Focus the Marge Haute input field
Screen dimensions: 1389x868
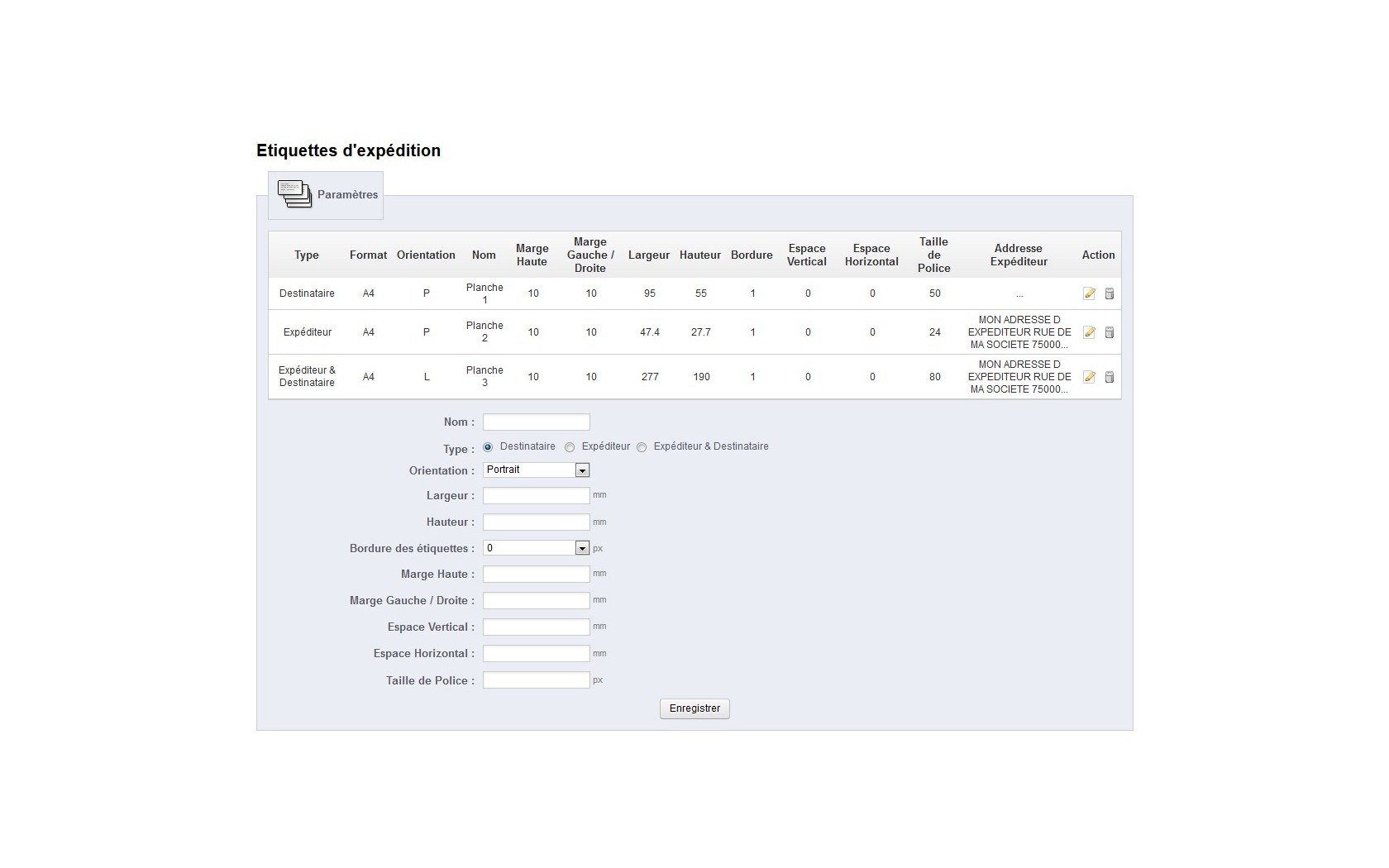[536, 574]
